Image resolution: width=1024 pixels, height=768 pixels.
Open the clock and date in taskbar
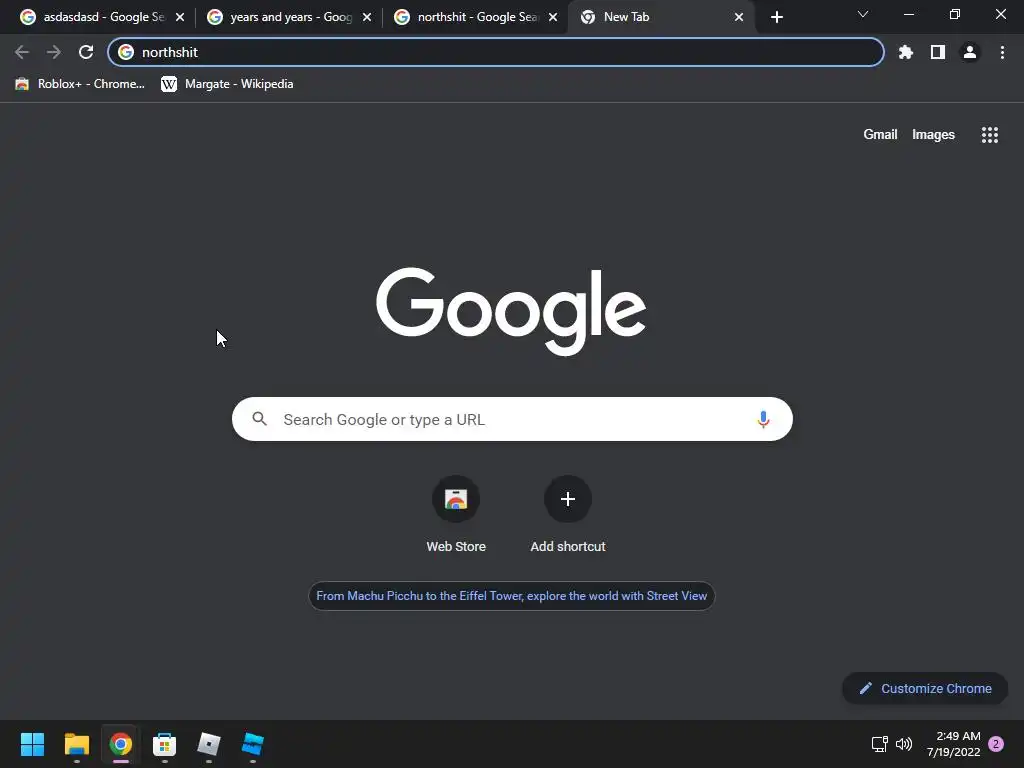(x=953, y=744)
